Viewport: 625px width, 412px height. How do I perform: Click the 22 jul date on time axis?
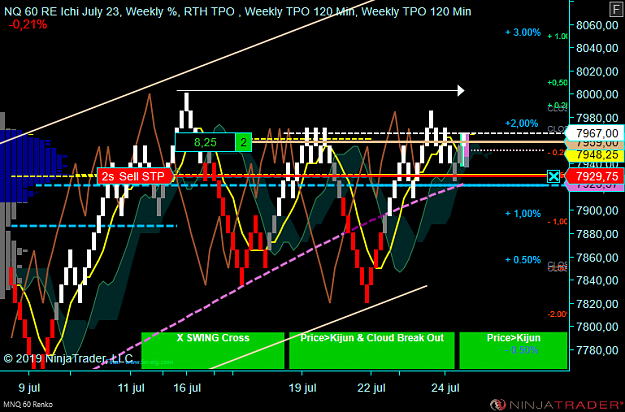pos(371,388)
